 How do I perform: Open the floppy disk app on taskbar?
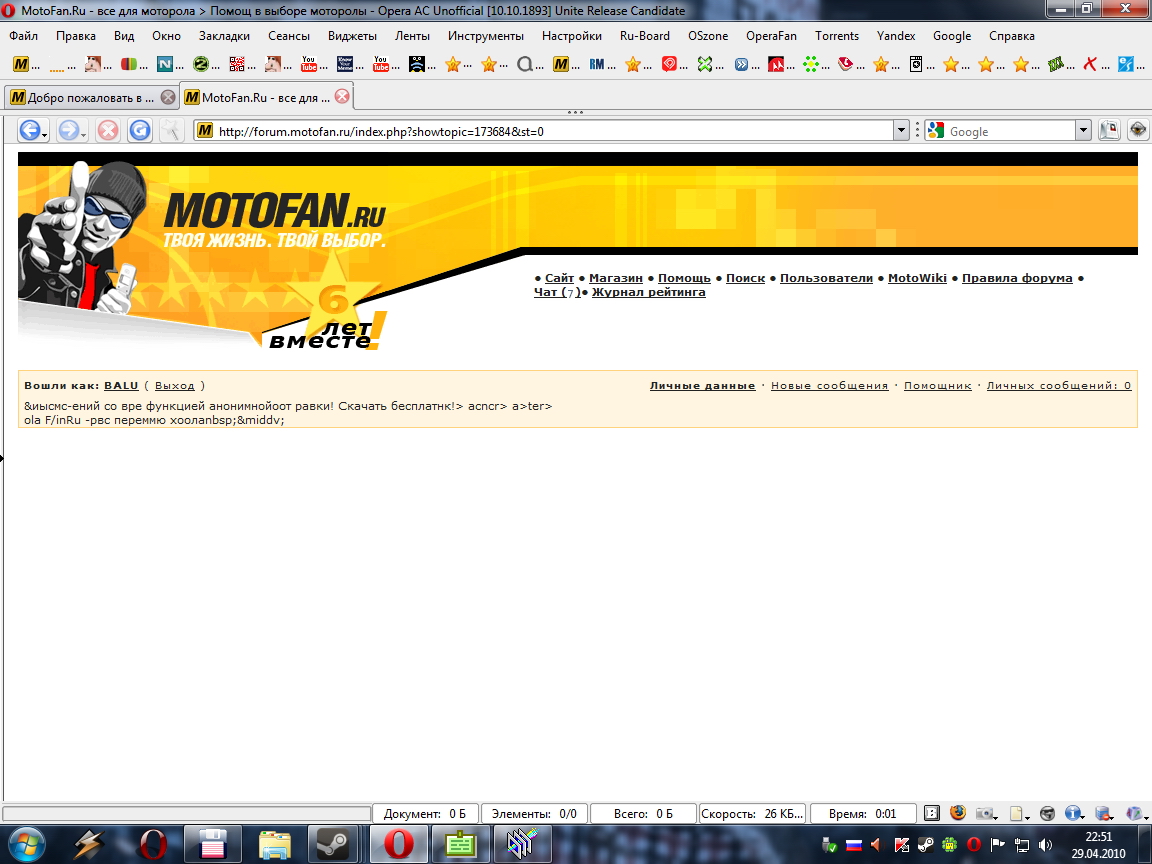click(x=212, y=844)
